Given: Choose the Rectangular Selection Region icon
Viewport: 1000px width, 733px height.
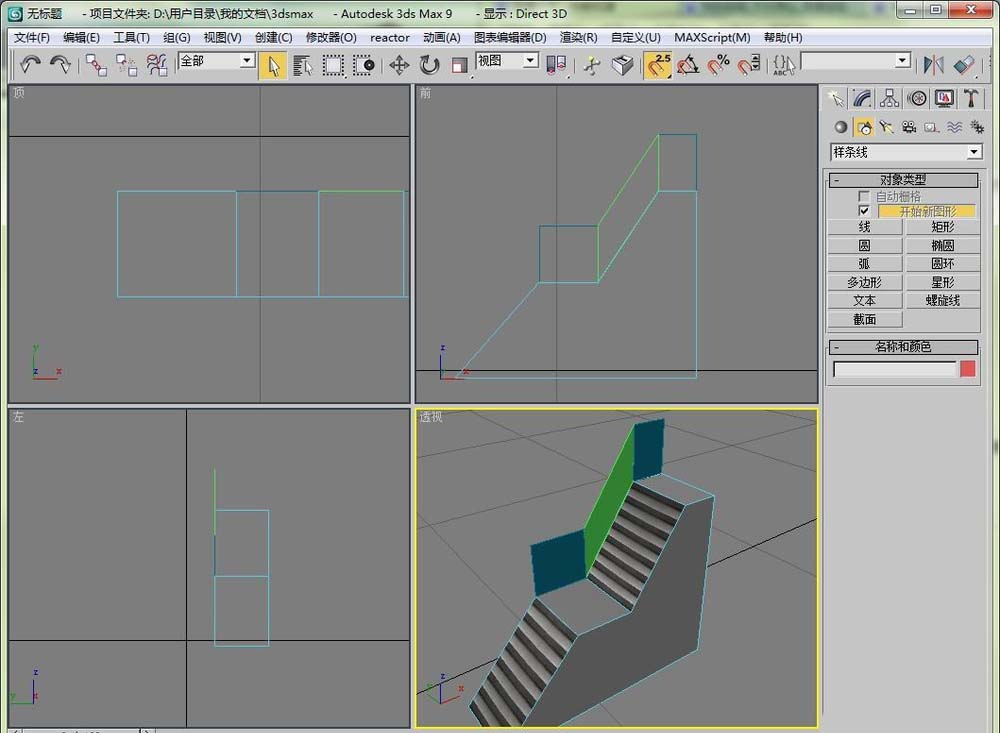Looking at the screenshot, I should pos(333,65).
